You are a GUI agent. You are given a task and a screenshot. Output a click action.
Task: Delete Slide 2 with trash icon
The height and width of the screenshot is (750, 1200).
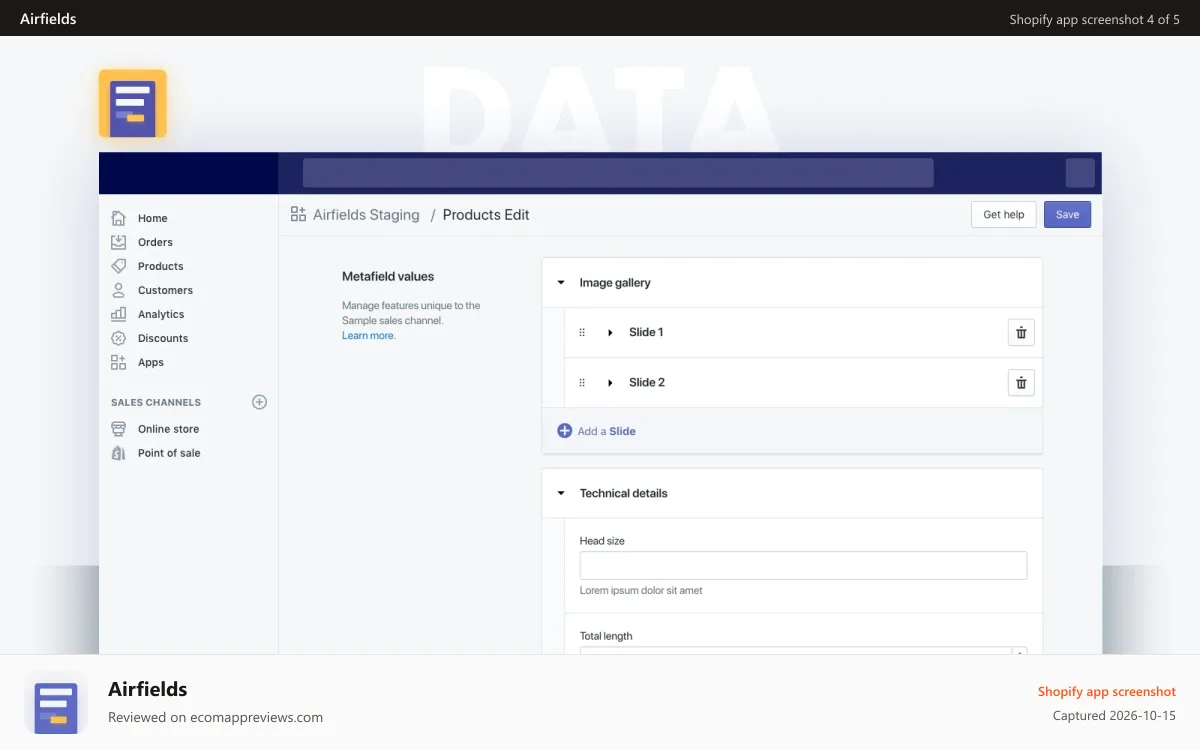point(1021,383)
